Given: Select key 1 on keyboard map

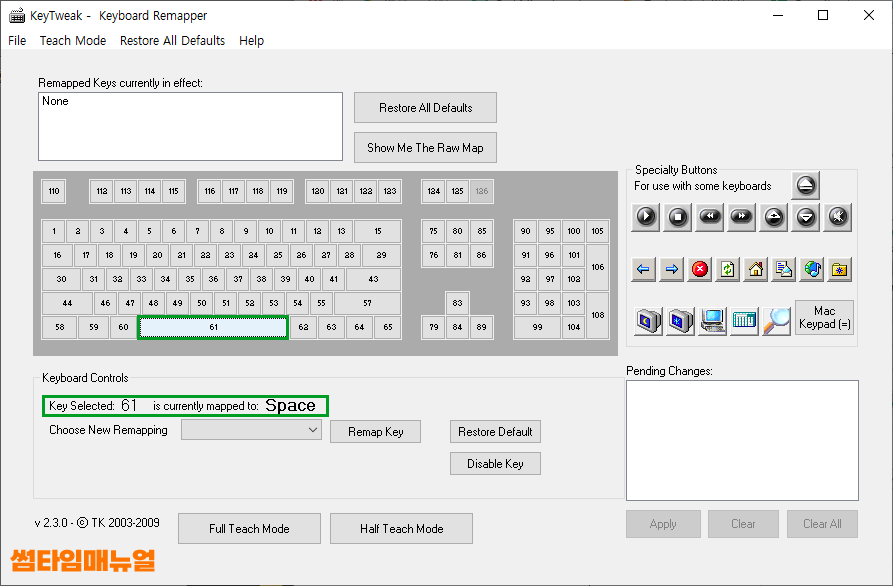Looking at the screenshot, I should coord(54,231).
